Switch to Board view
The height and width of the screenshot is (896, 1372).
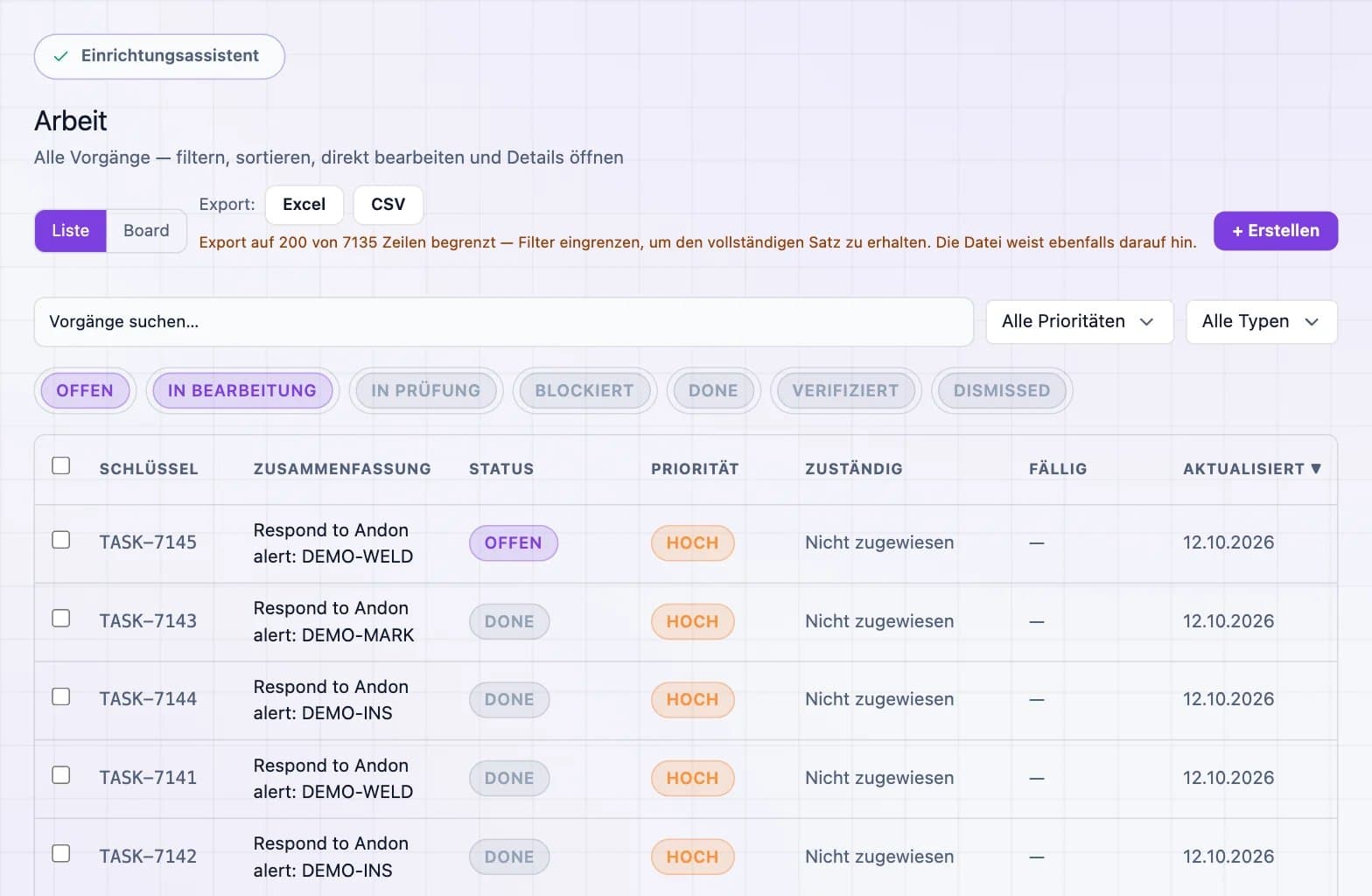(146, 230)
